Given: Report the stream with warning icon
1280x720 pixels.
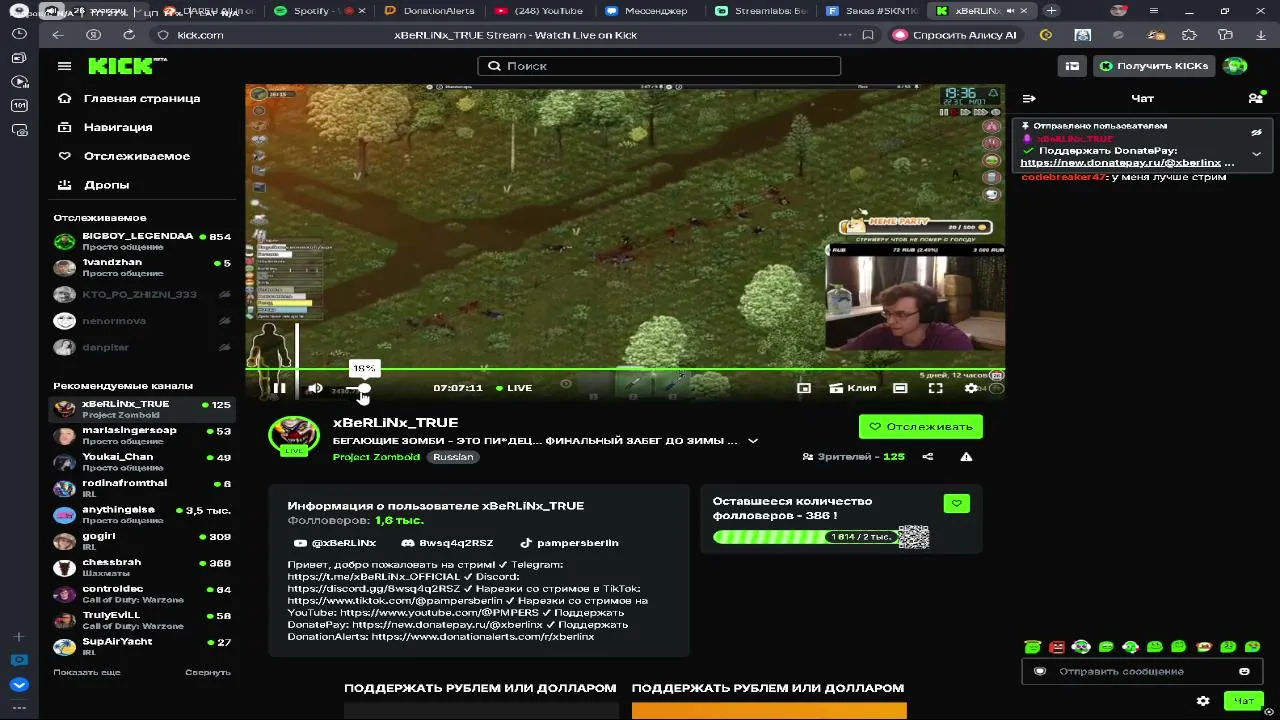Looking at the screenshot, I should [966, 457].
